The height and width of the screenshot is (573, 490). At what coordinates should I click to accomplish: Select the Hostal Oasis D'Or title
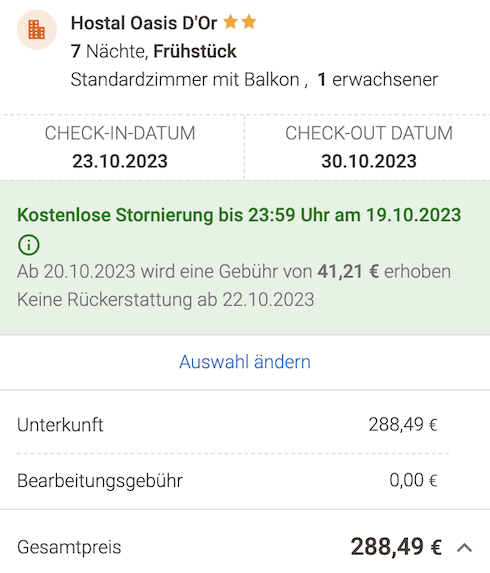pos(144,23)
